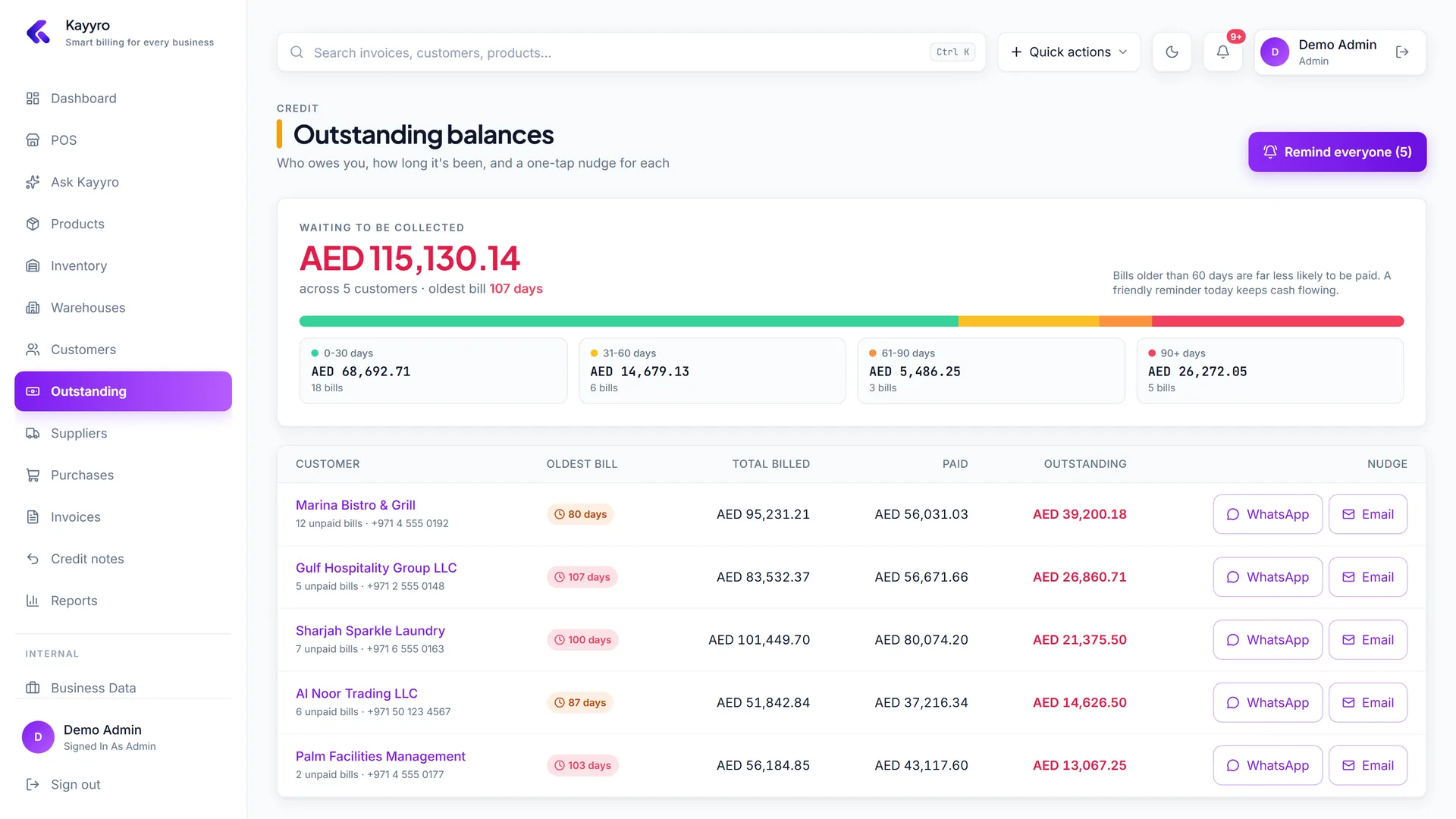1456x819 pixels.
Task: Send WhatsApp nudge to Palm Facilities Management
Action: 1267,766
